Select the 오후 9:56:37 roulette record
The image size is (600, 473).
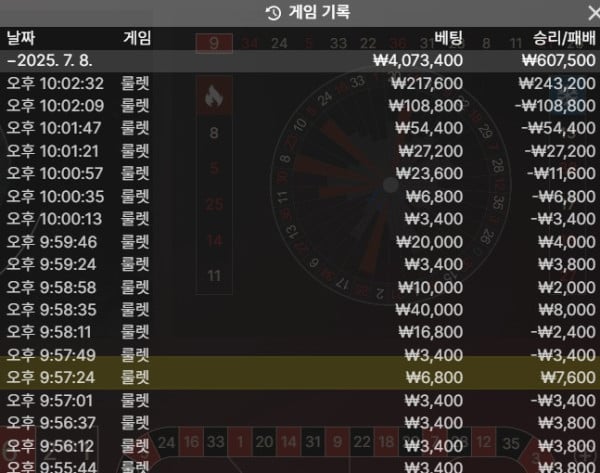[x=300, y=423]
